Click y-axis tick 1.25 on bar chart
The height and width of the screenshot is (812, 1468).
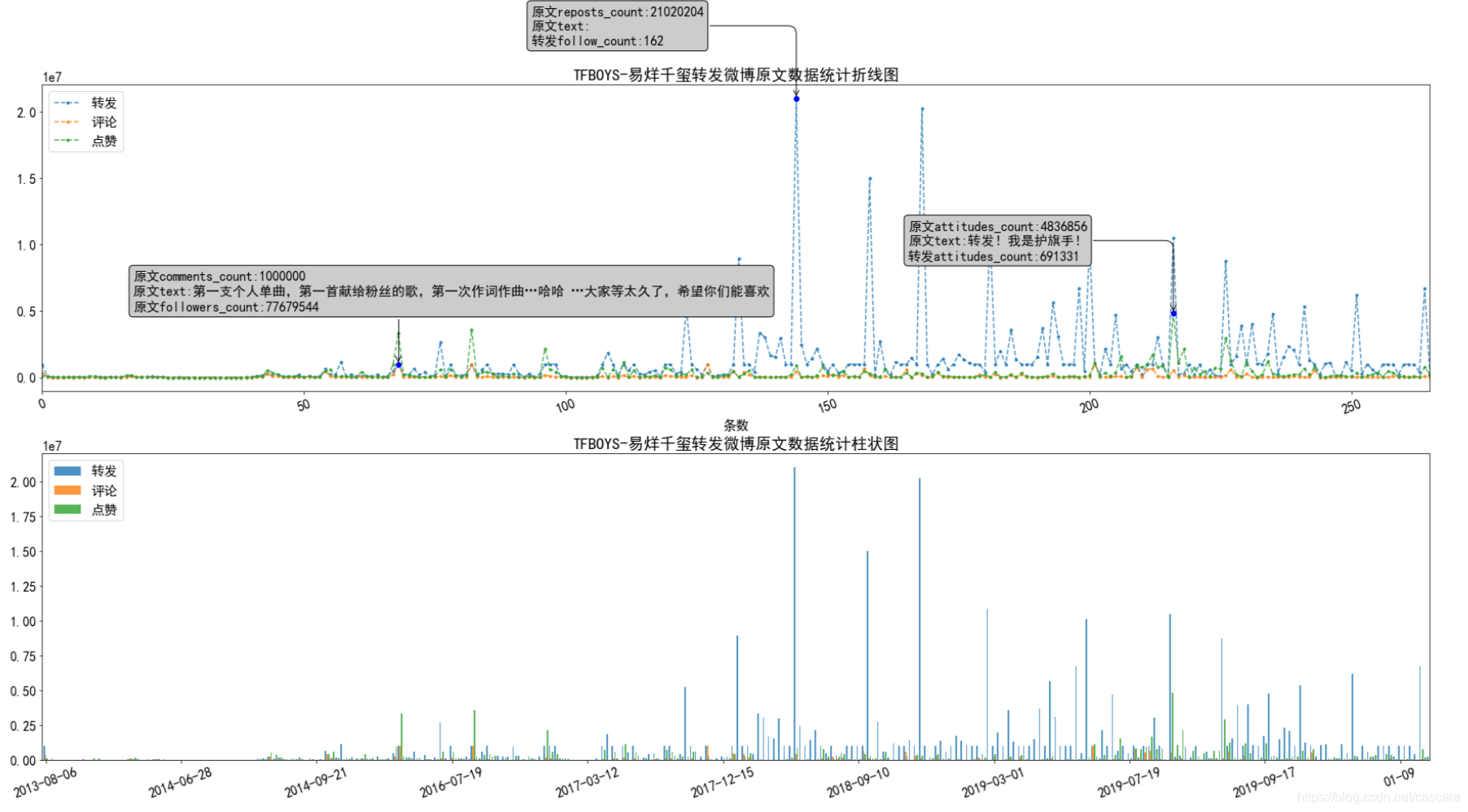[x=23, y=587]
